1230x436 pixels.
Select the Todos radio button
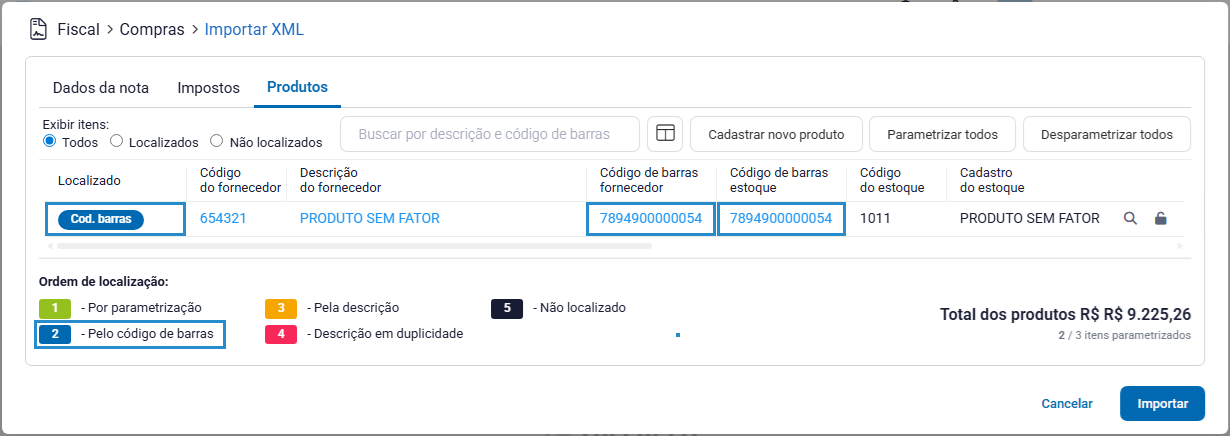tap(49, 142)
